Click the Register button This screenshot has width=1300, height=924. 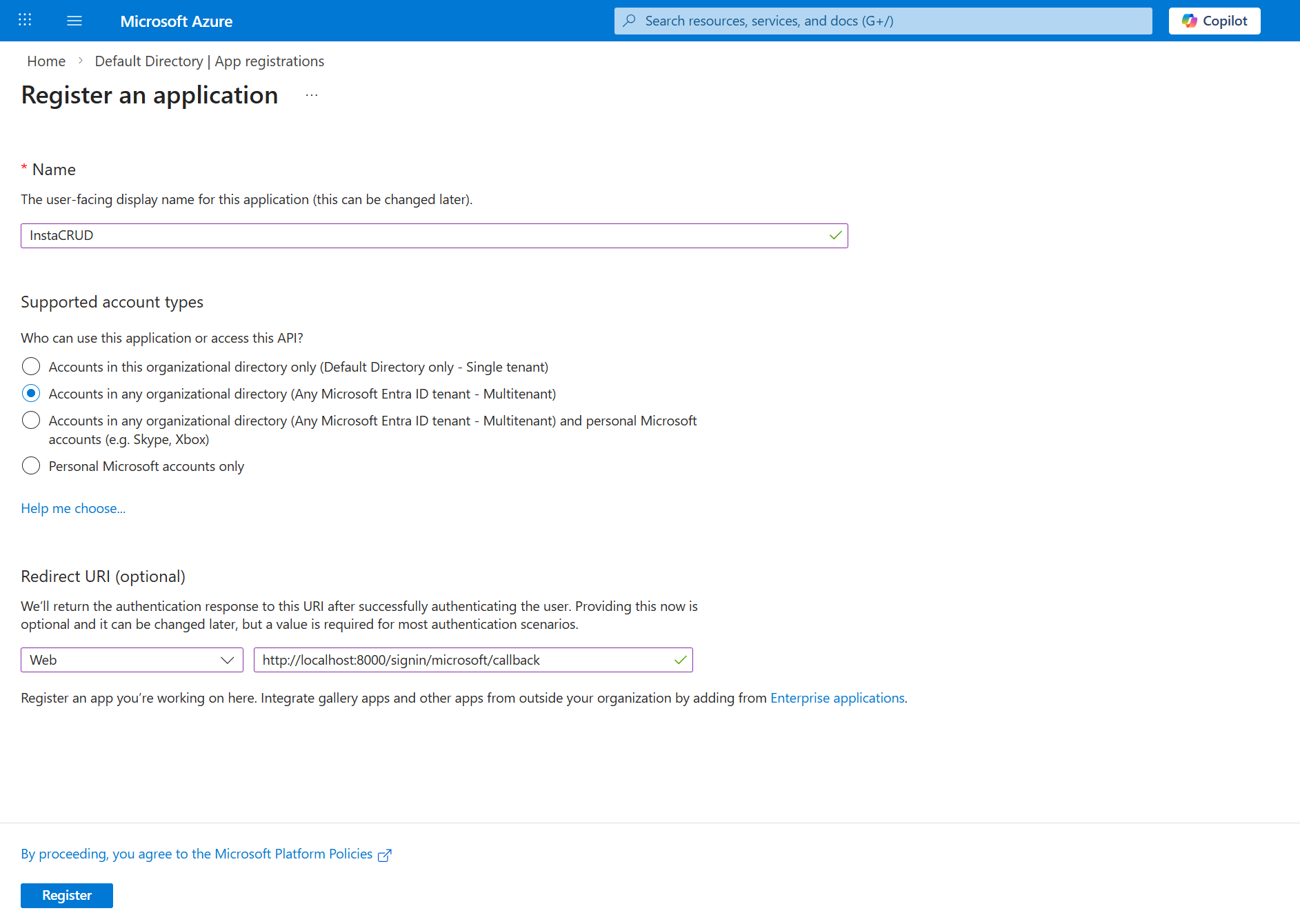66,895
